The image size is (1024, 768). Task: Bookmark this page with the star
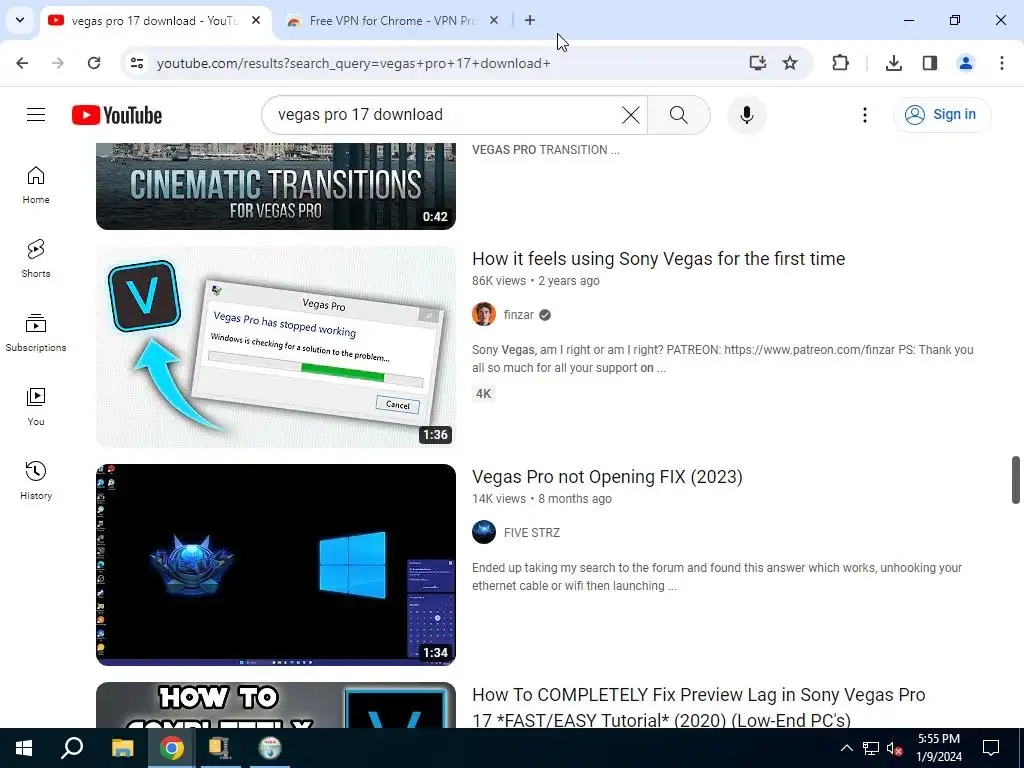pos(790,63)
